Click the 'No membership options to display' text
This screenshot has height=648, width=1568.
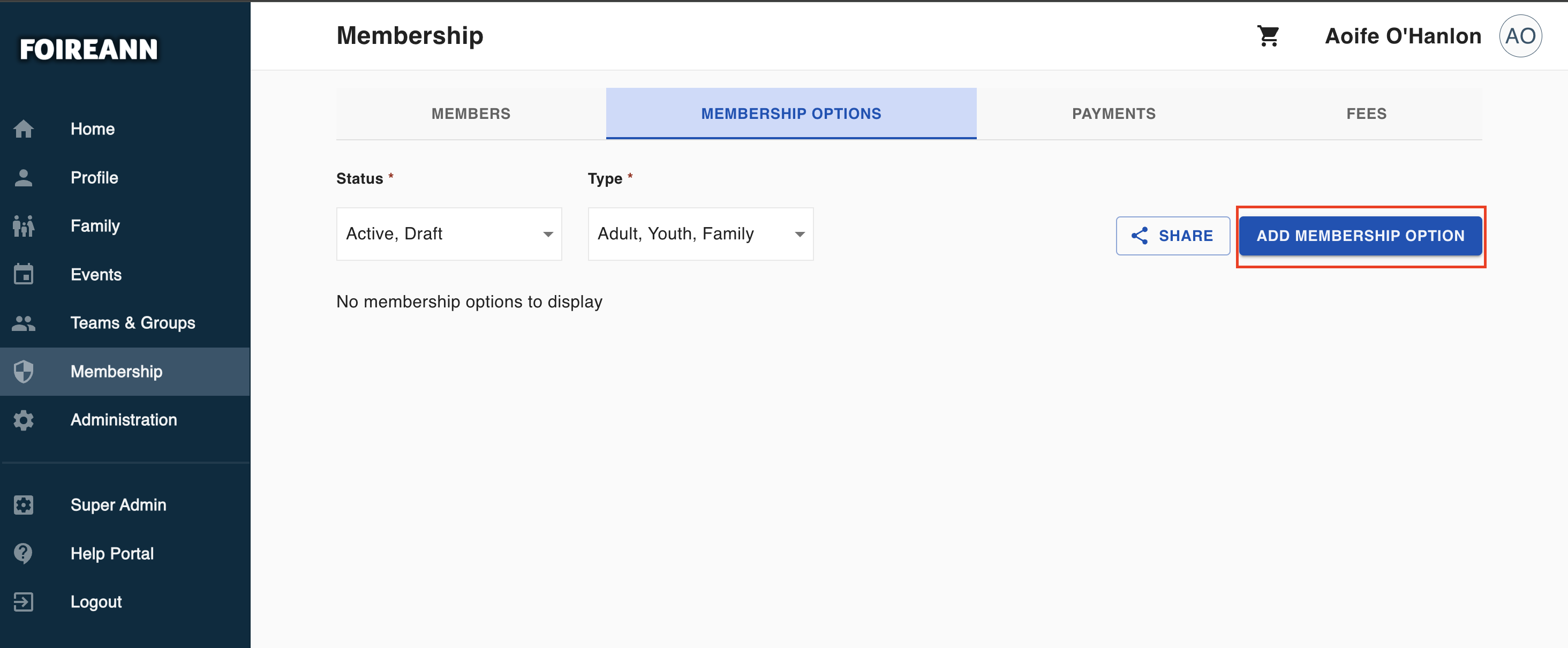coord(469,302)
